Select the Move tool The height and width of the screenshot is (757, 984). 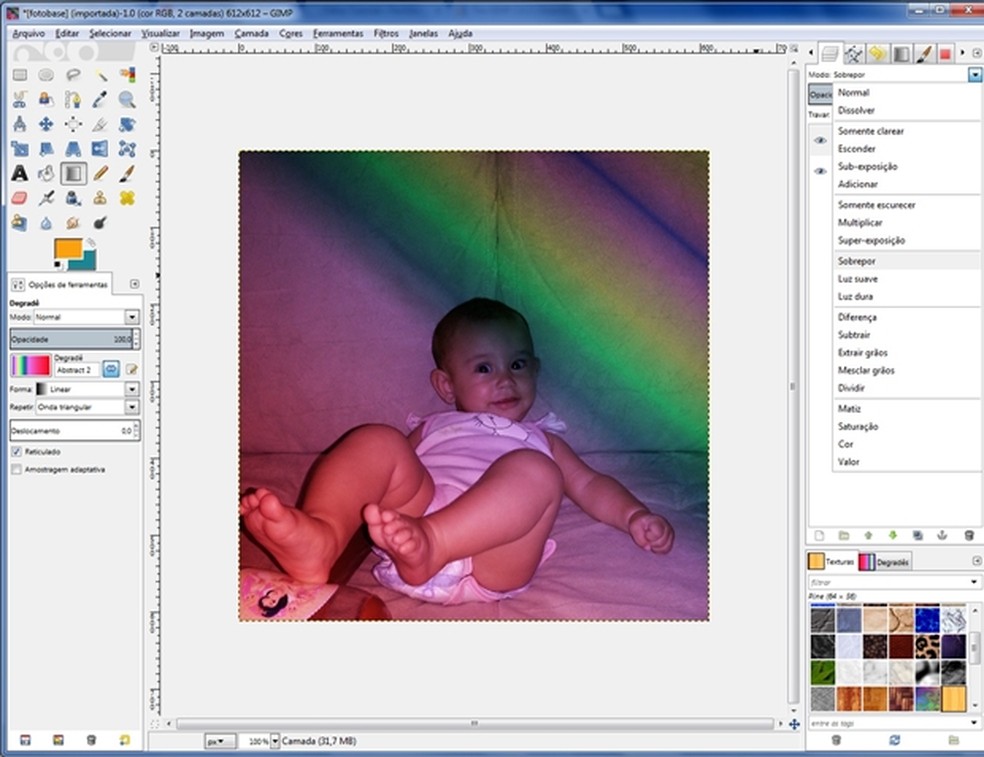(46, 124)
